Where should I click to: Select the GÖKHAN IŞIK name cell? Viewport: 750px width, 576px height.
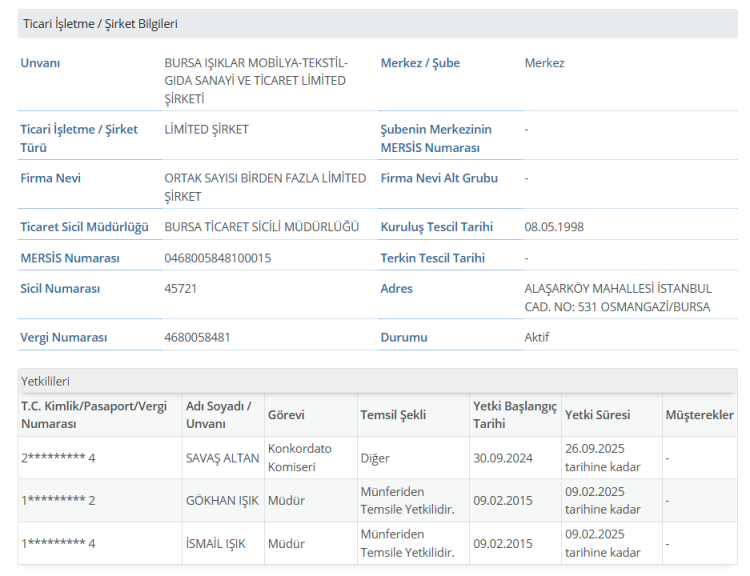[222, 500]
